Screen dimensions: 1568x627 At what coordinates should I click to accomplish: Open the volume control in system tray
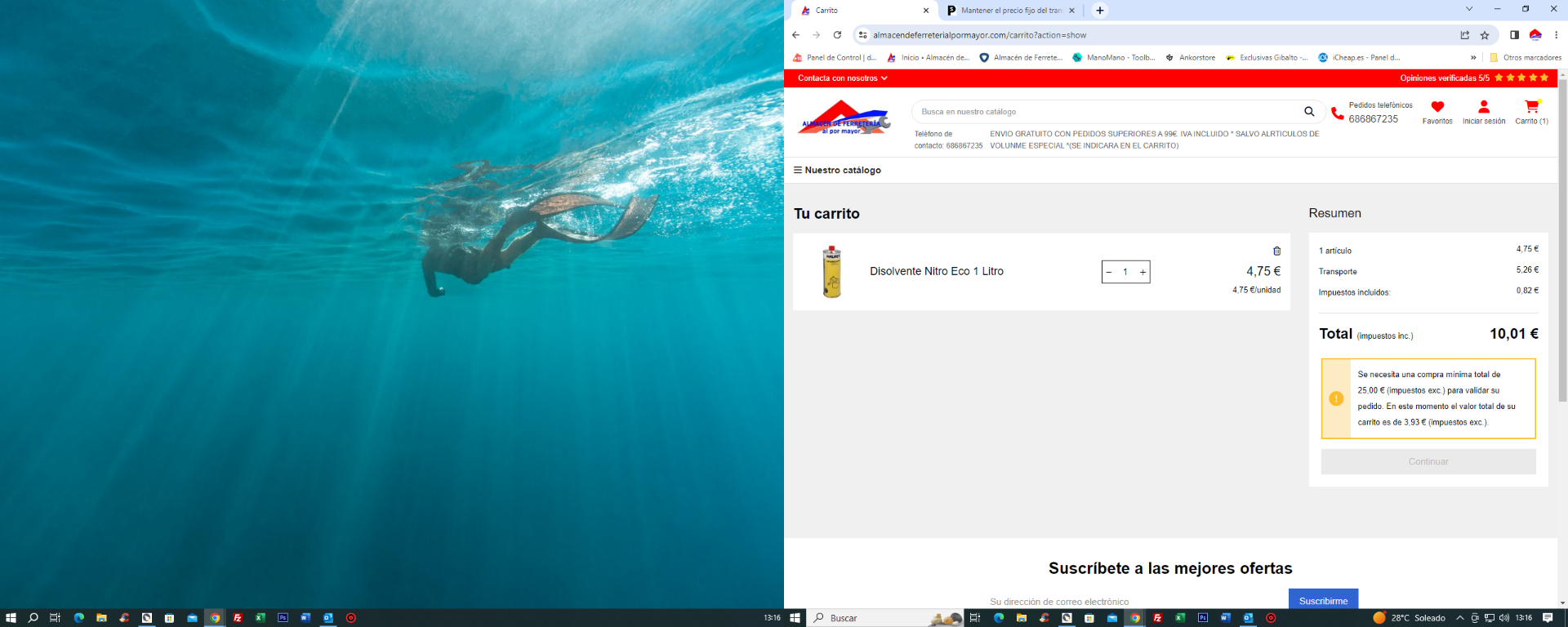point(1504,618)
